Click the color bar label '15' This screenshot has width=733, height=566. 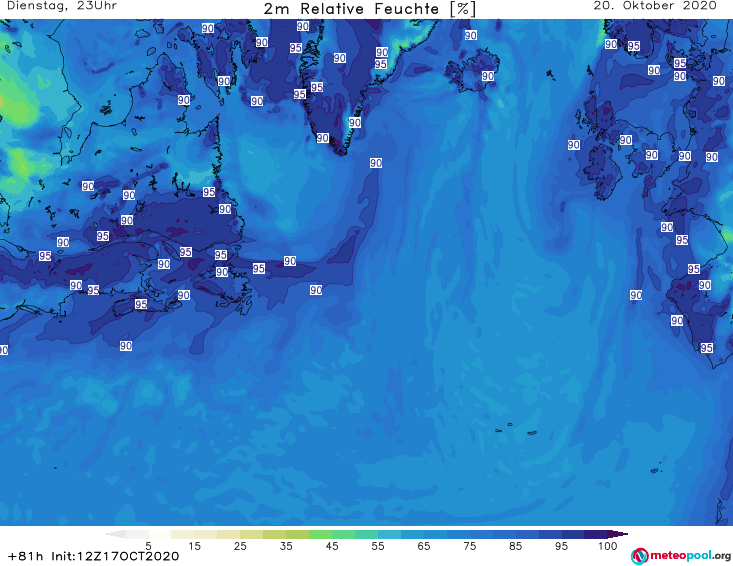tap(194, 546)
